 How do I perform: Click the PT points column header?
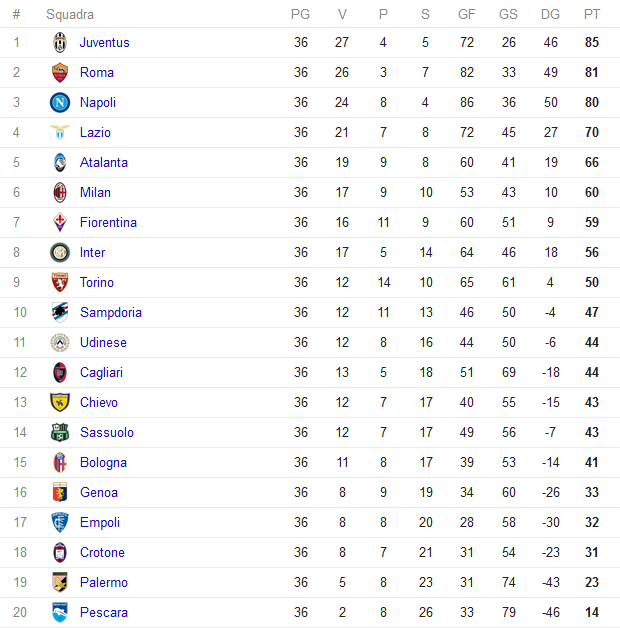pos(592,14)
